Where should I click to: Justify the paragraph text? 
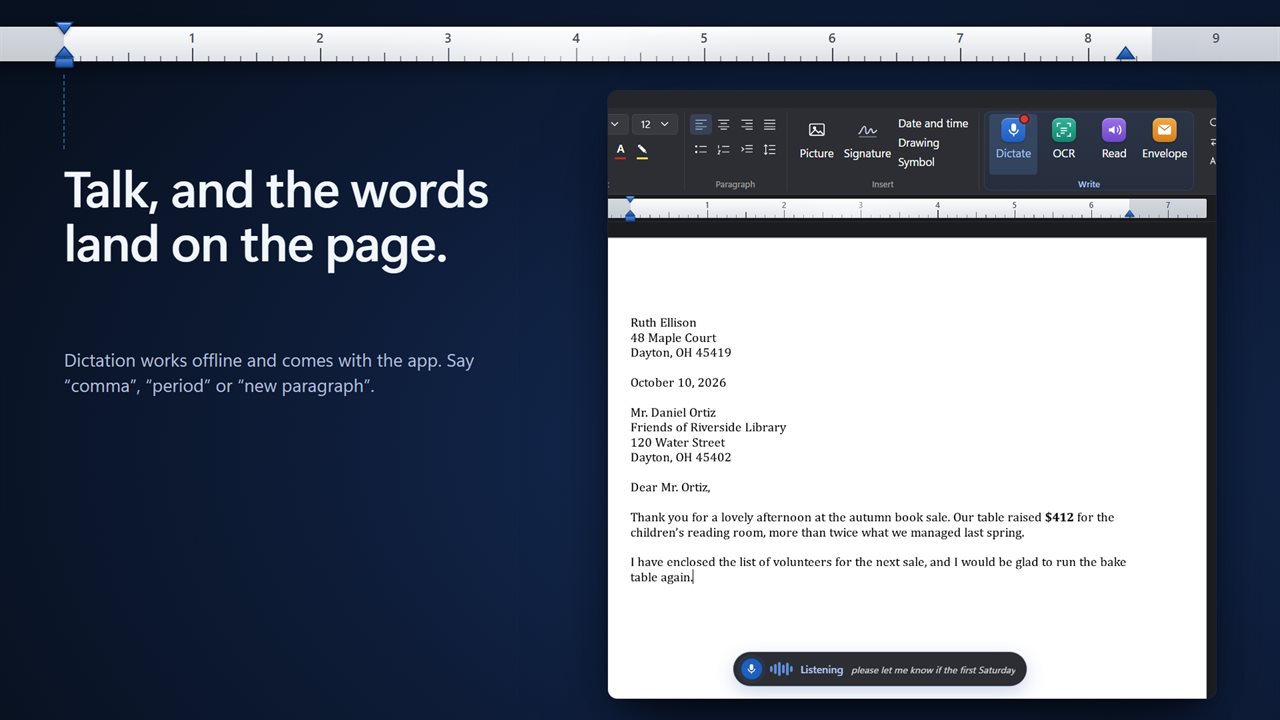tap(770, 125)
